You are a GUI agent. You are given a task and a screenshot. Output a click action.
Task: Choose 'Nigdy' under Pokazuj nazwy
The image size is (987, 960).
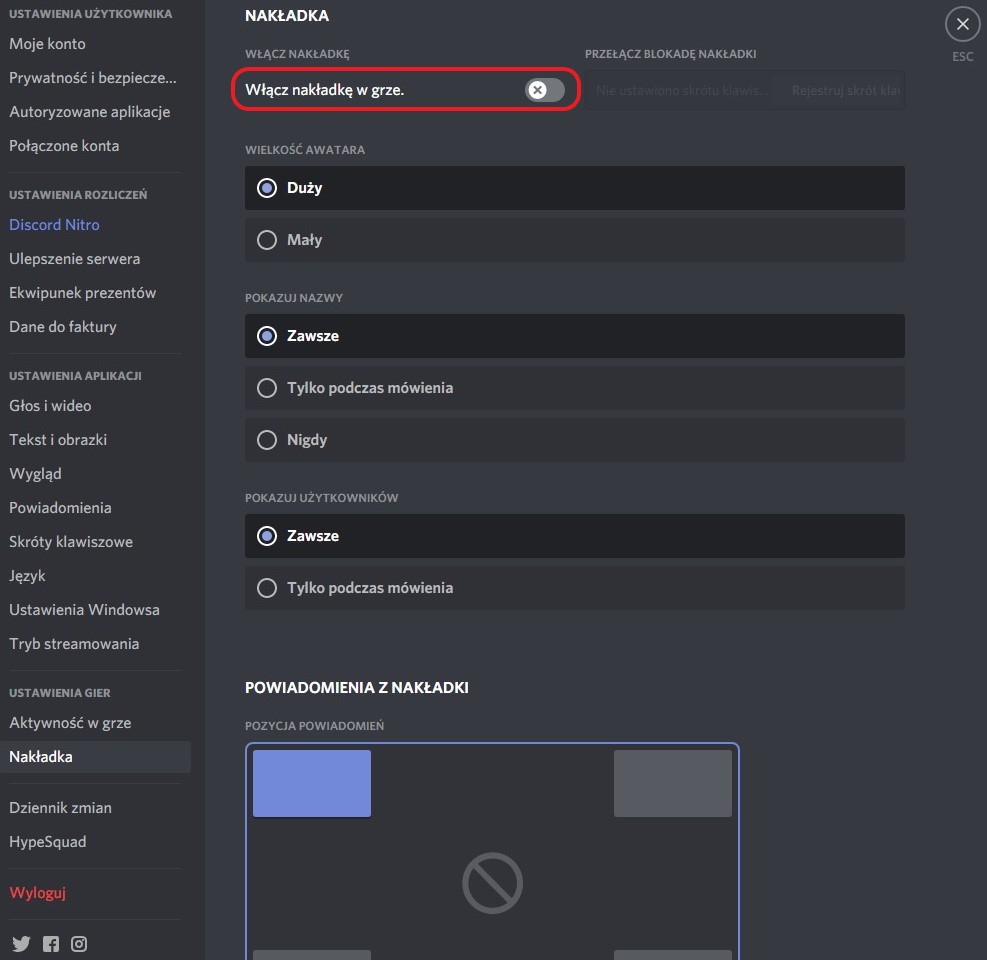pyautogui.click(x=574, y=439)
